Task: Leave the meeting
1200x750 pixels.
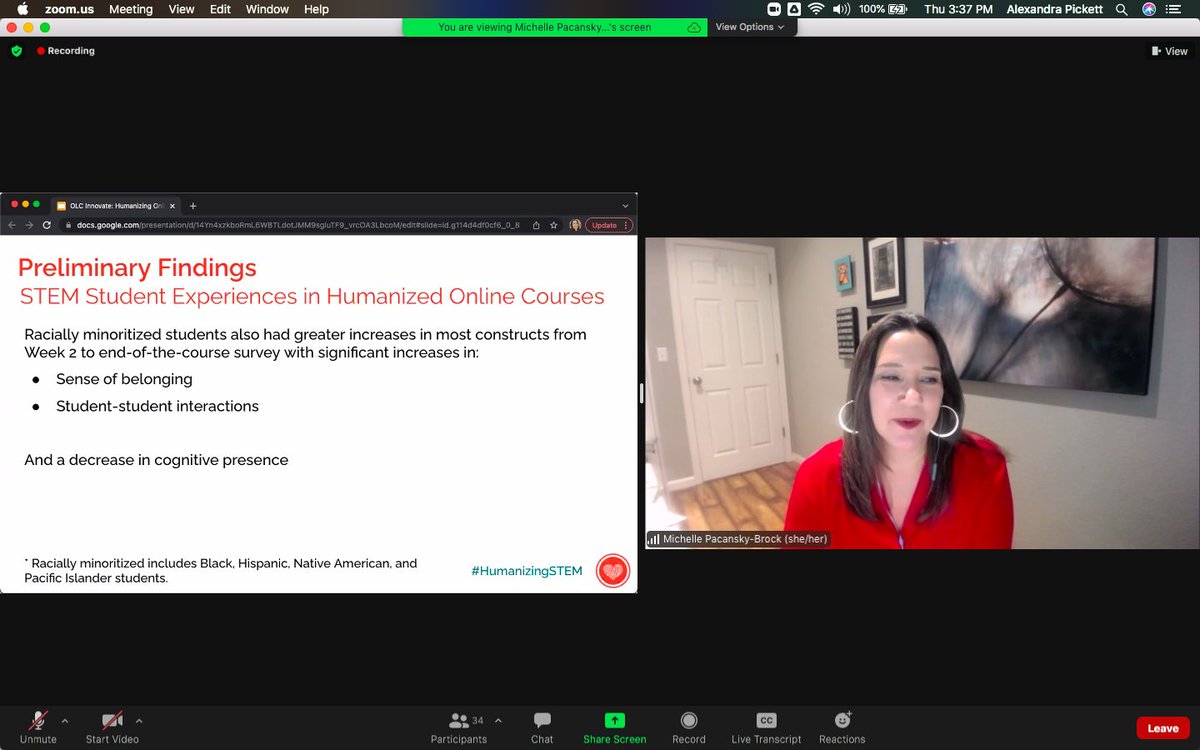Action: click(x=1163, y=728)
